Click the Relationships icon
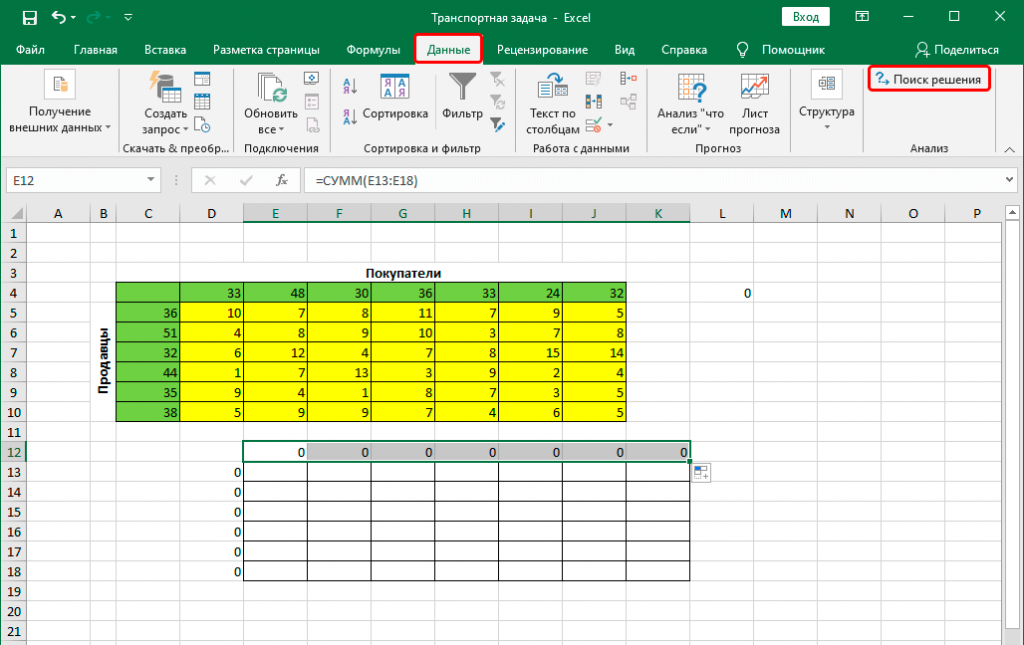1024x645 pixels. pos(628,101)
